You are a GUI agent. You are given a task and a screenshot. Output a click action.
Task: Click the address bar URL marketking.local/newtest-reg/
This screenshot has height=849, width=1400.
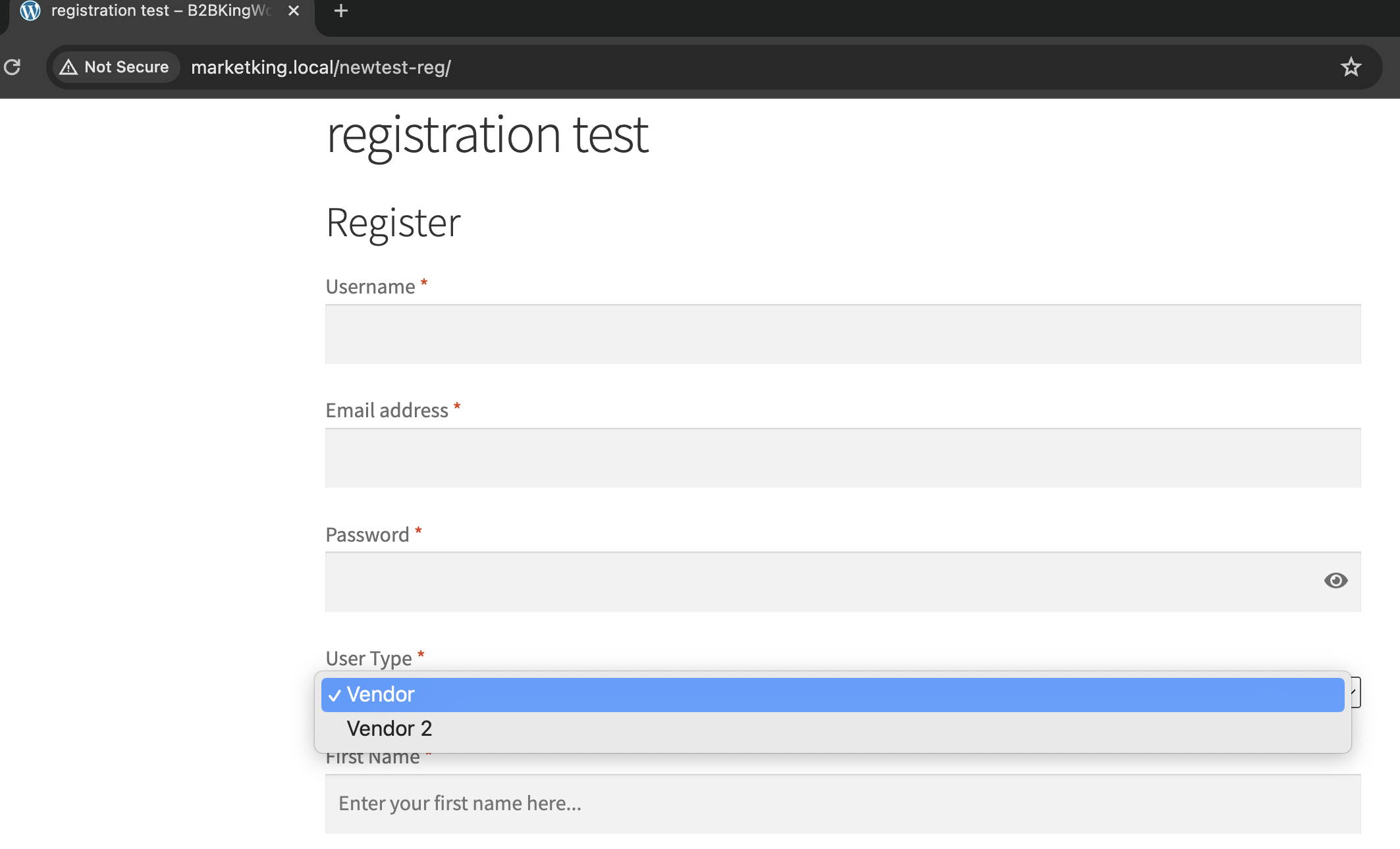pyautogui.click(x=321, y=67)
